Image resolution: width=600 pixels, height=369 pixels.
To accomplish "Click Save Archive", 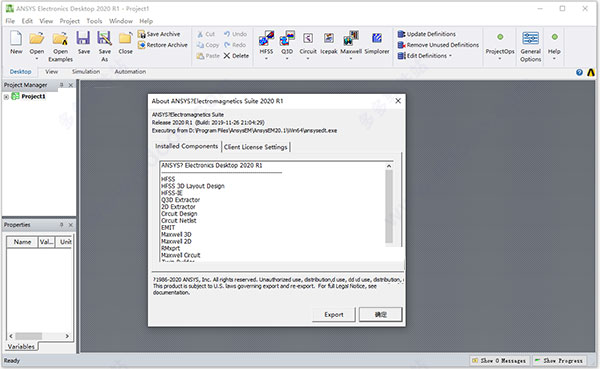I will tap(159, 34).
